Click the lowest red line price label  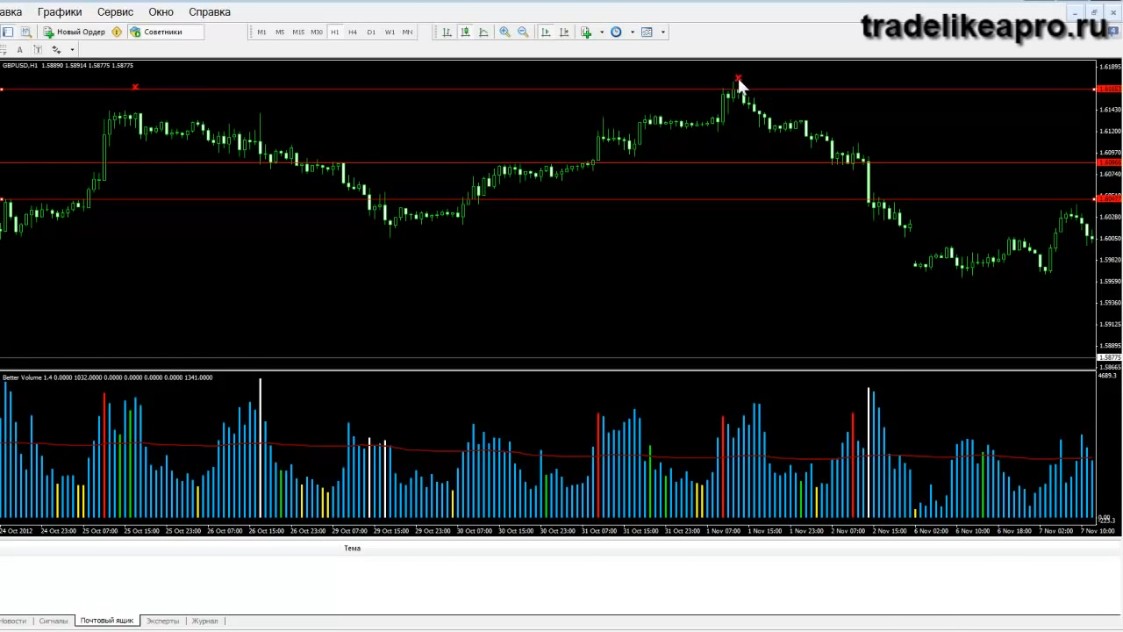[1109, 198]
